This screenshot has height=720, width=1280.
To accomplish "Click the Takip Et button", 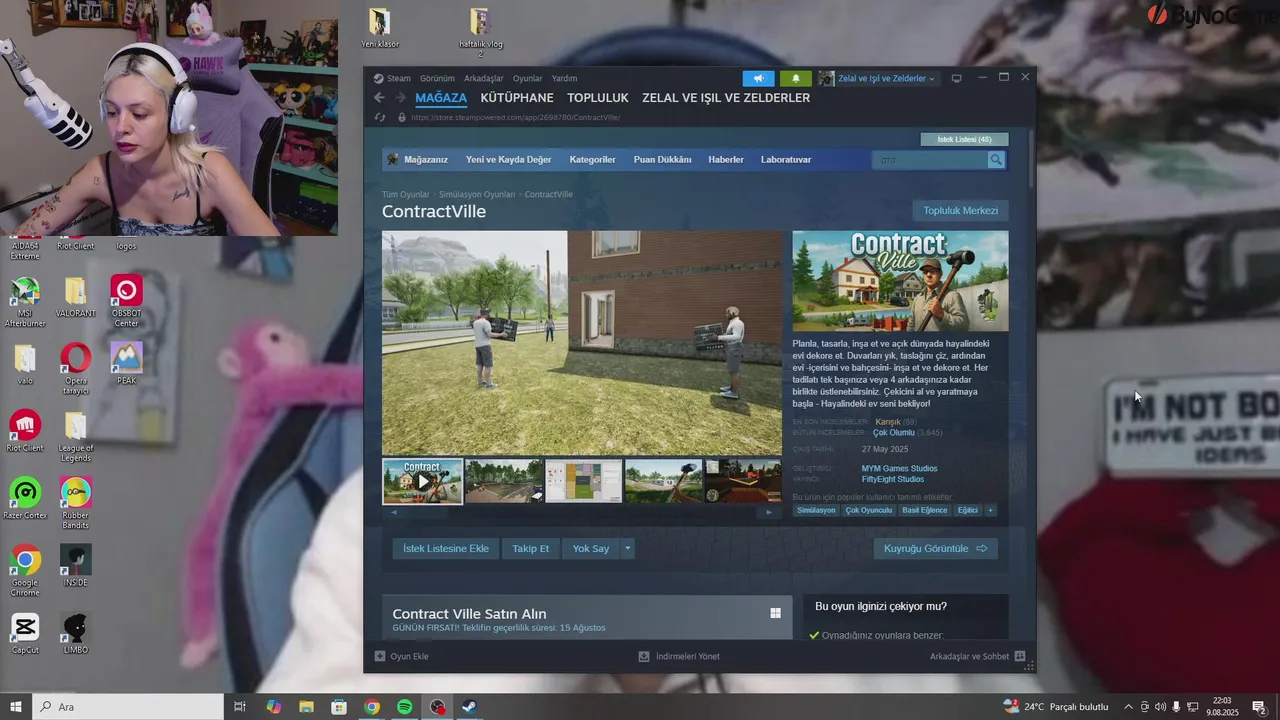I will [530, 548].
